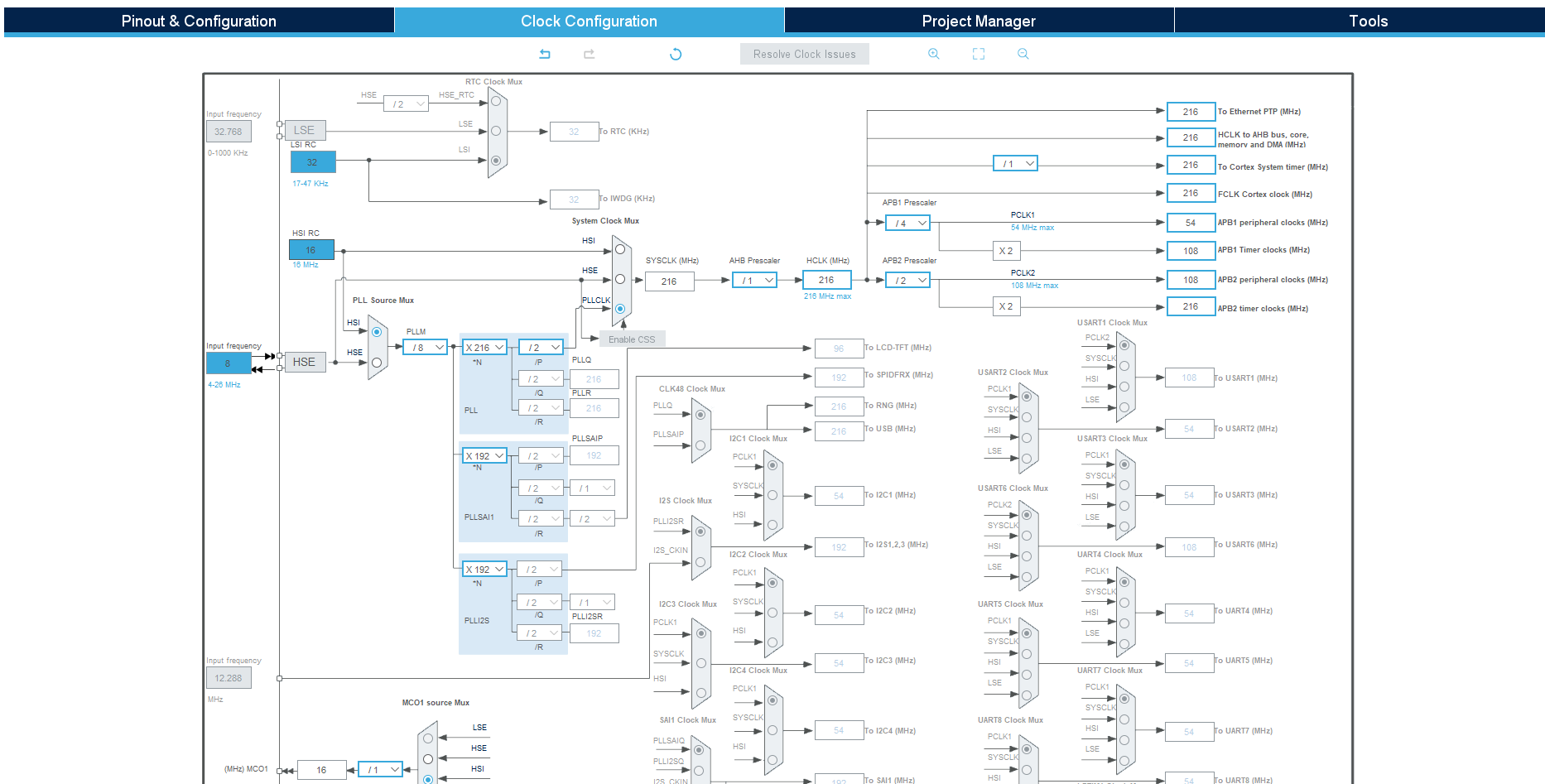Click the LSE input frequency field 32.768
This screenshot has width=1545, height=784.
pos(229,131)
